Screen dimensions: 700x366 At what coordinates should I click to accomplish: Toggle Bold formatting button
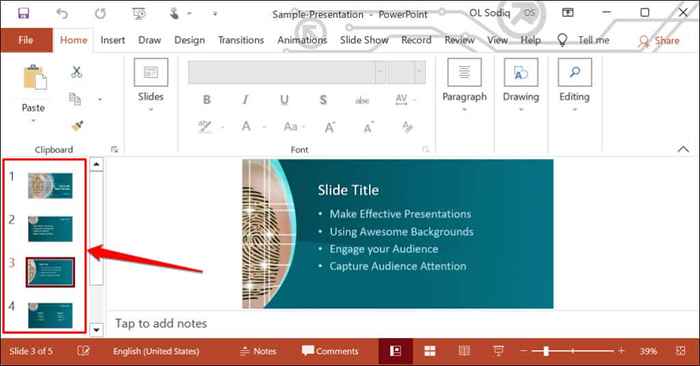click(x=207, y=100)
